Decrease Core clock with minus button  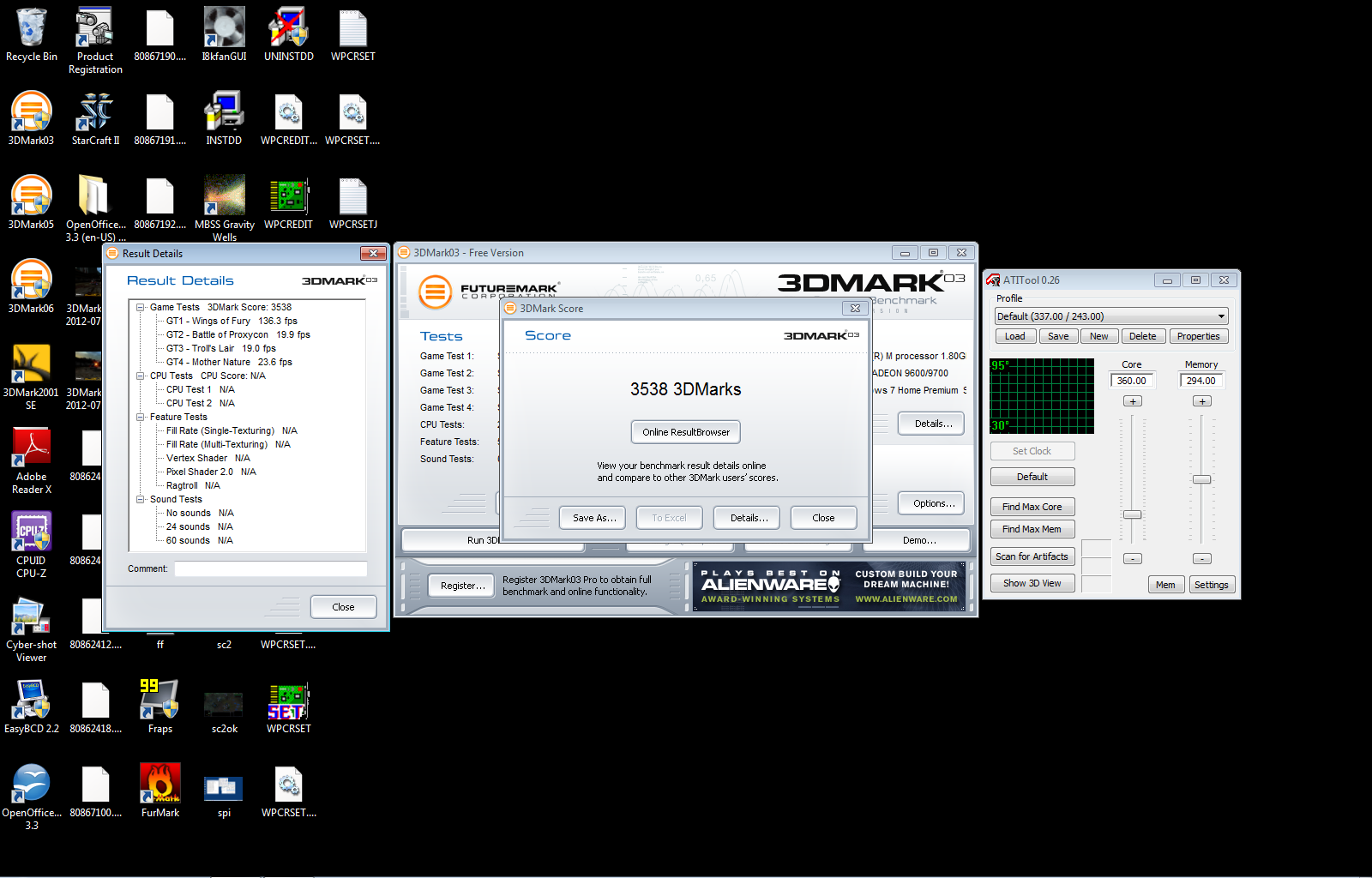[1133, 558]
